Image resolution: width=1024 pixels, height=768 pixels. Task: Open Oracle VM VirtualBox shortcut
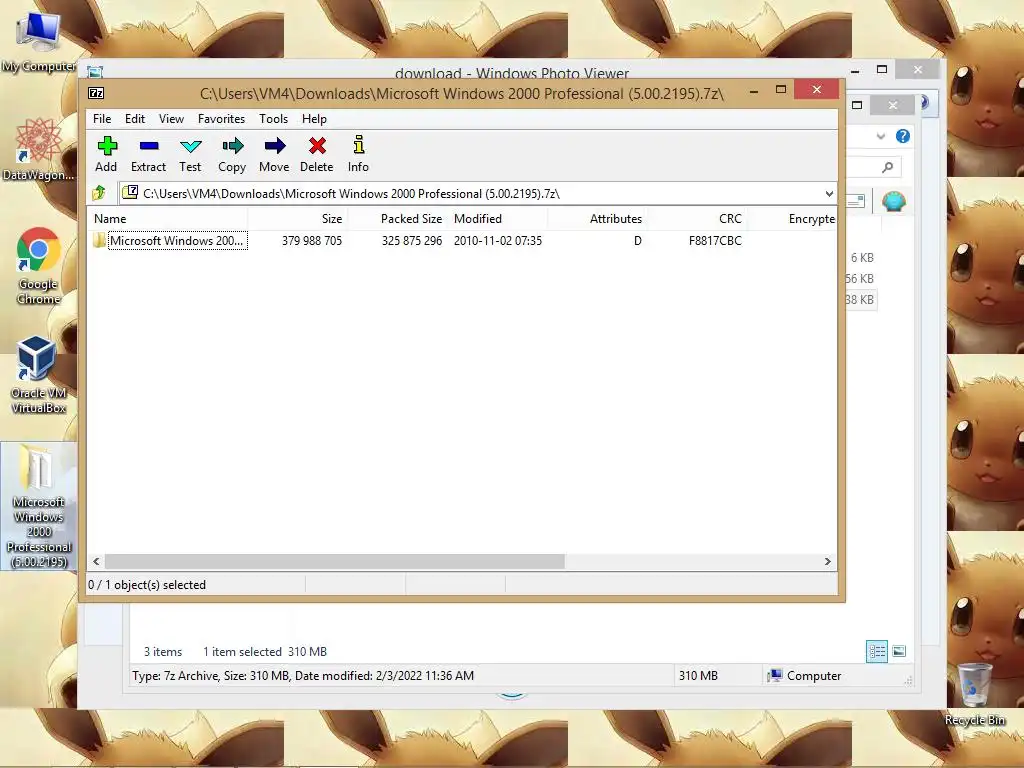(x=39, y=375)
